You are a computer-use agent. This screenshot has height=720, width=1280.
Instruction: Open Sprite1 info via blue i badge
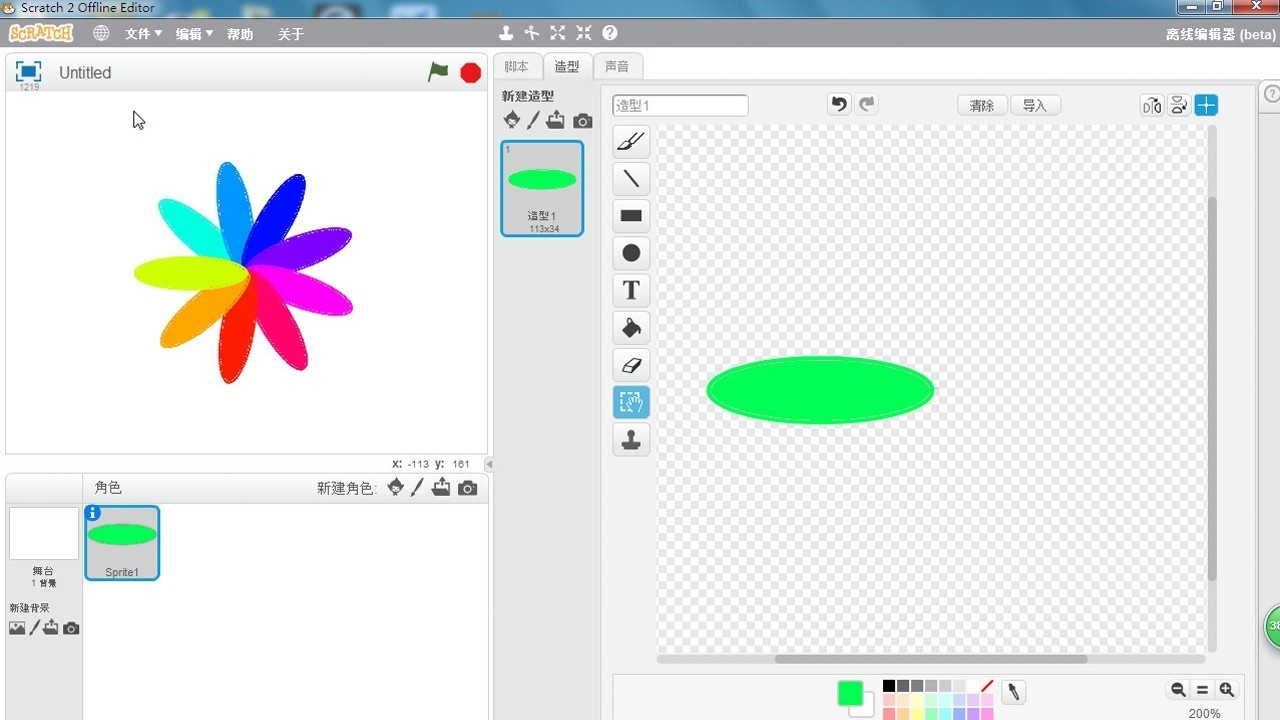[93, 513]
